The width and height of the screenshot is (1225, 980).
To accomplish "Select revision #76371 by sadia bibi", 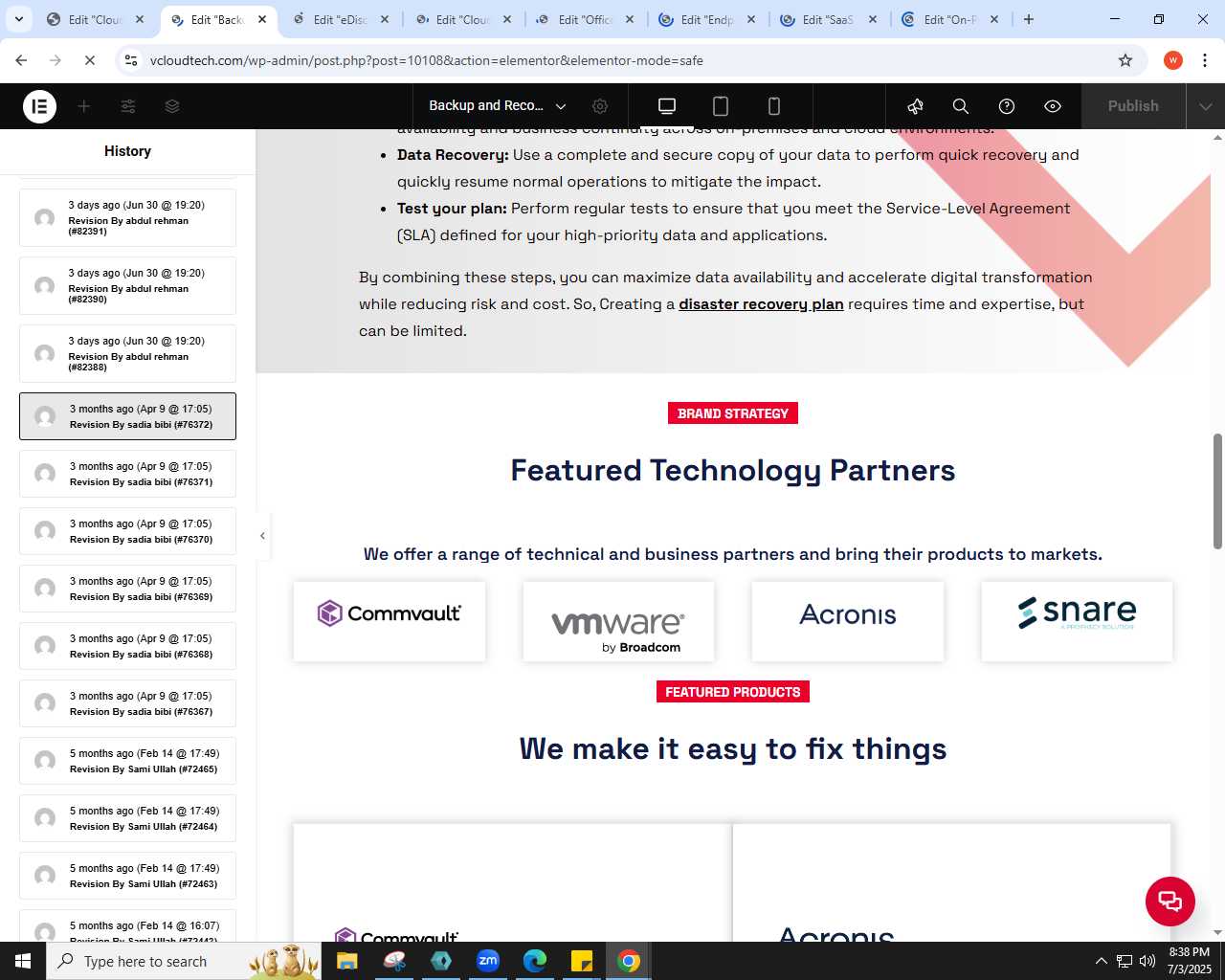I will tap(127, 474).
